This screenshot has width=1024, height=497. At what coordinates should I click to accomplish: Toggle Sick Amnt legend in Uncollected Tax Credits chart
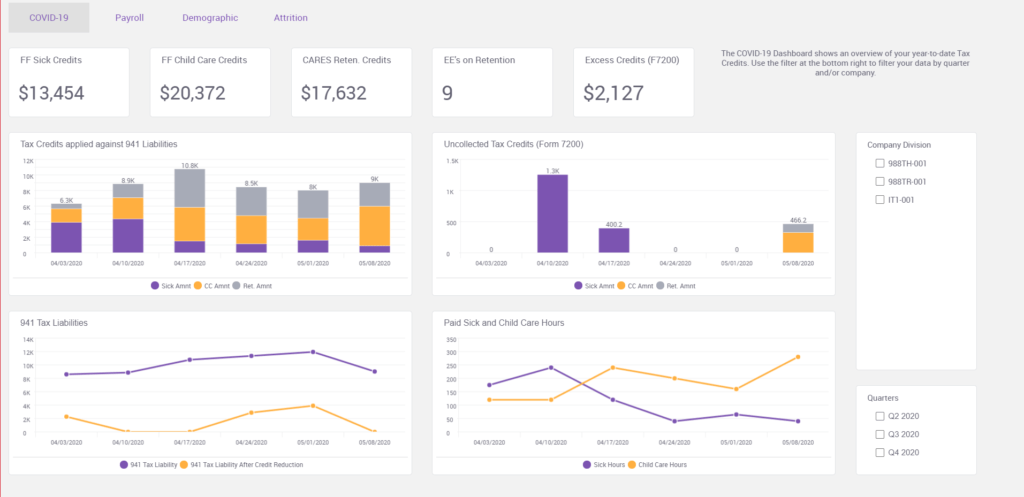[x=594, y=286]
